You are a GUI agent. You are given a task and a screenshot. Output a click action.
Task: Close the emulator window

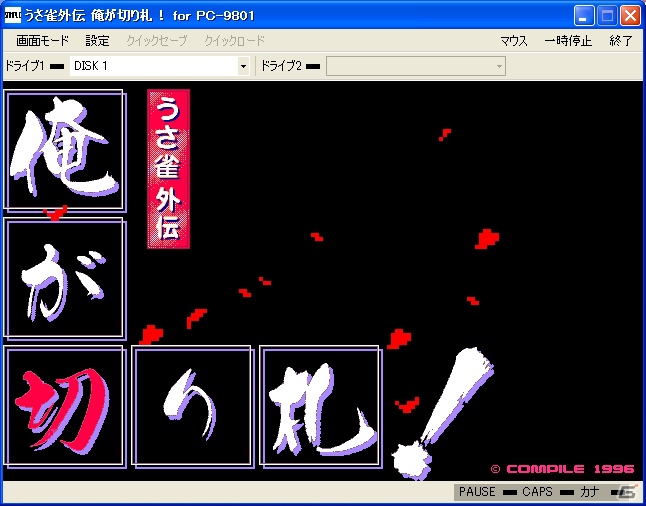click(630, 16)
